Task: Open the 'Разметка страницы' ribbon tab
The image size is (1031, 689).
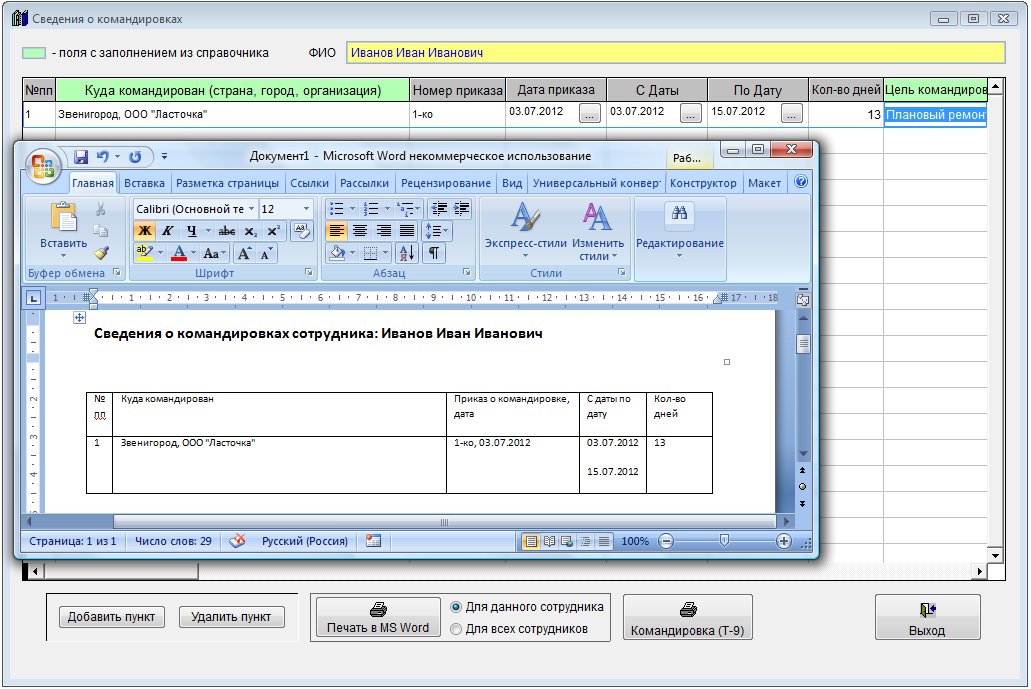Action: pyautogui.click(x=227, y=183)
